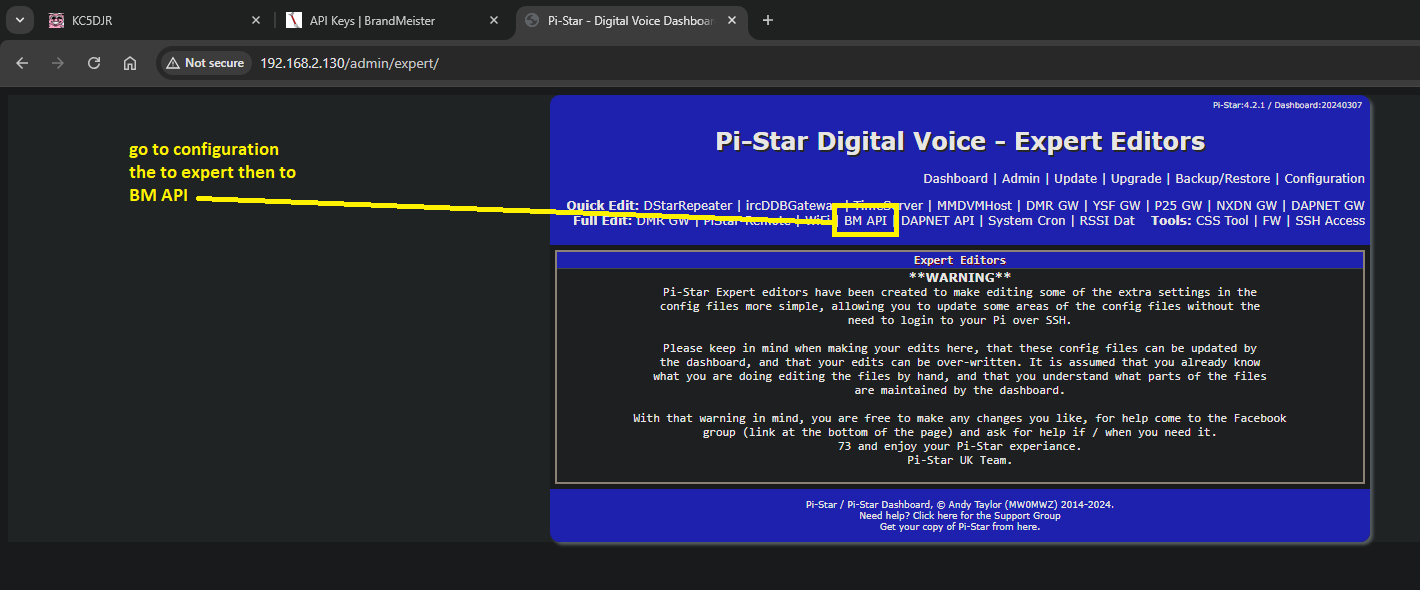Click the Tools: label

1171,221
